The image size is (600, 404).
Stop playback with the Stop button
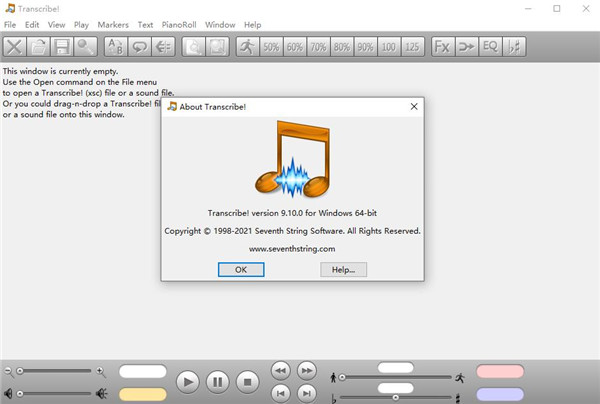[247, 382]
